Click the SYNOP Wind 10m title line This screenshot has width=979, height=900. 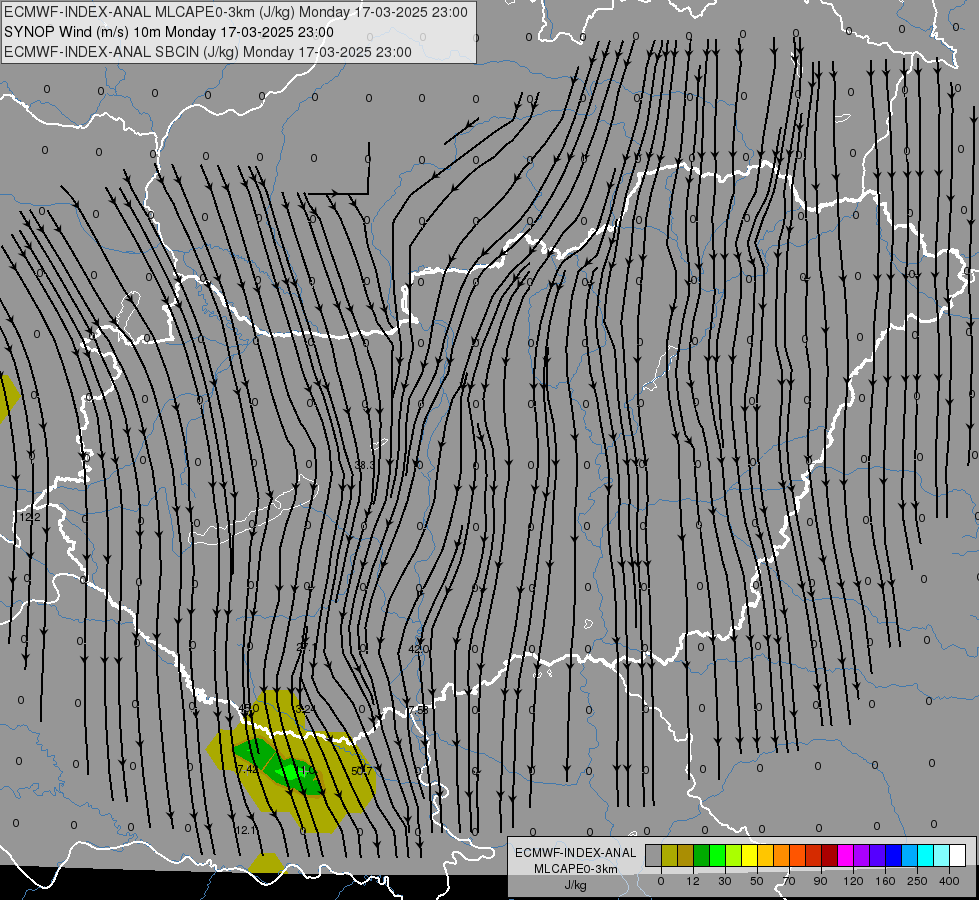(169, 32)
